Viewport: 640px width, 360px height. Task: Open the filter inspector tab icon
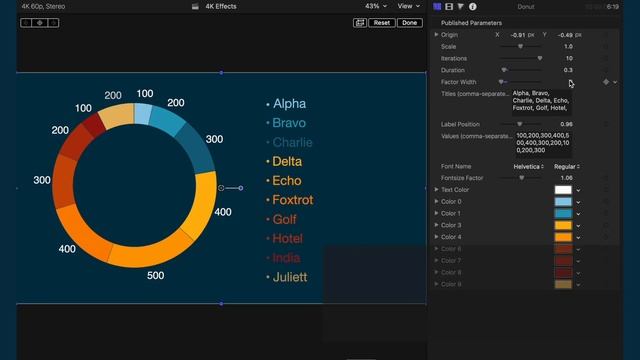click(460, 7)
